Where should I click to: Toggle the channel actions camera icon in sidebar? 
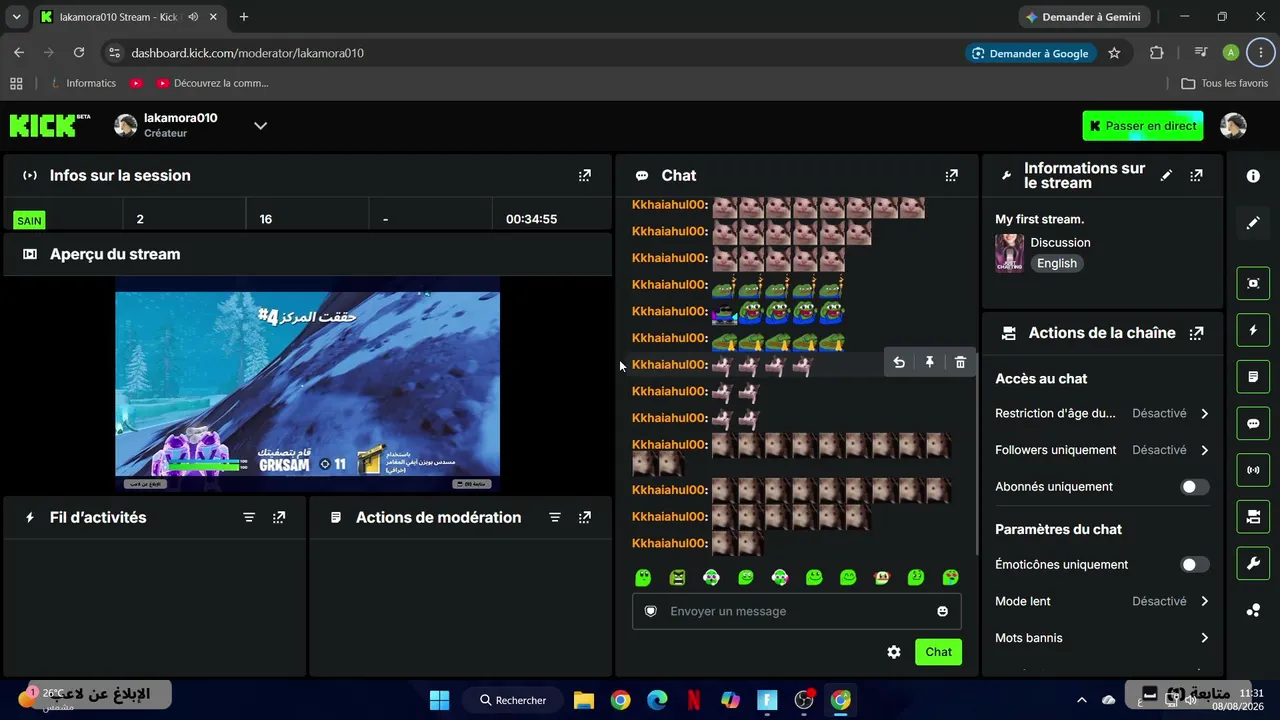pyautogui.click(x=1253, y=517)
